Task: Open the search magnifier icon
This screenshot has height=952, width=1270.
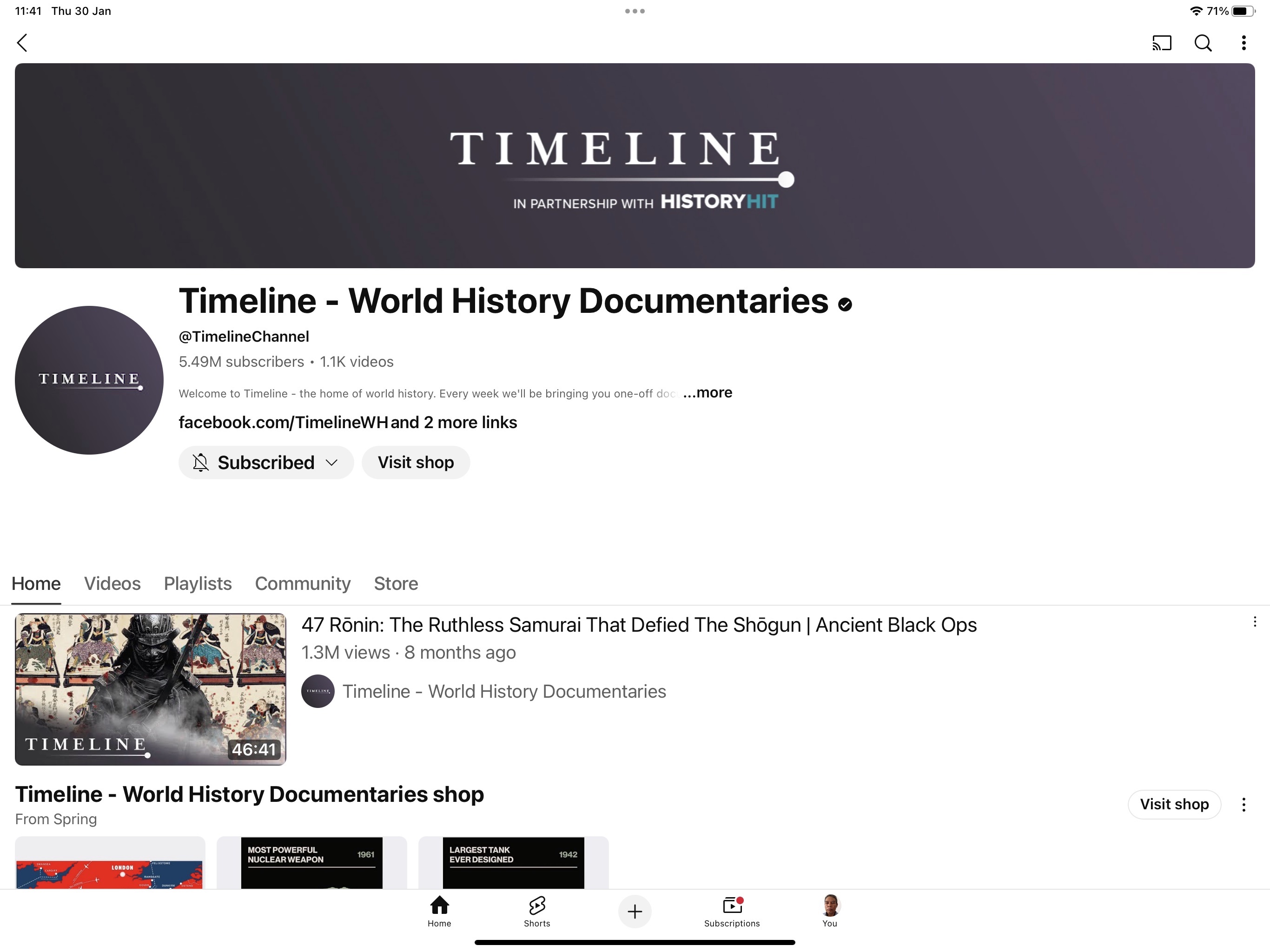Action: 1203,43
